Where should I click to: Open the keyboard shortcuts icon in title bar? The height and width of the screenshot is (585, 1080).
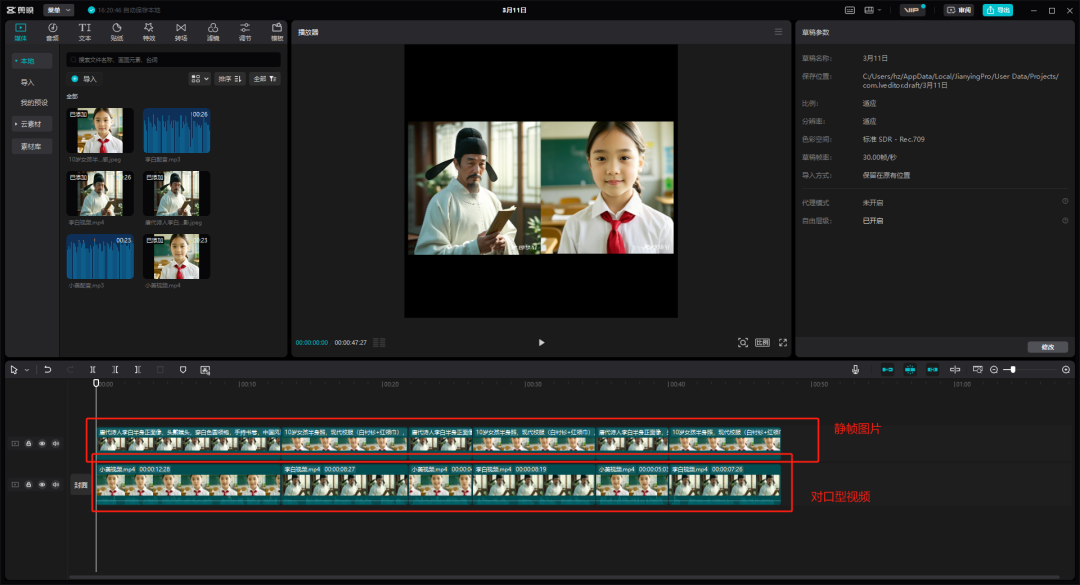pyautogui.click(x=850, y=10)
